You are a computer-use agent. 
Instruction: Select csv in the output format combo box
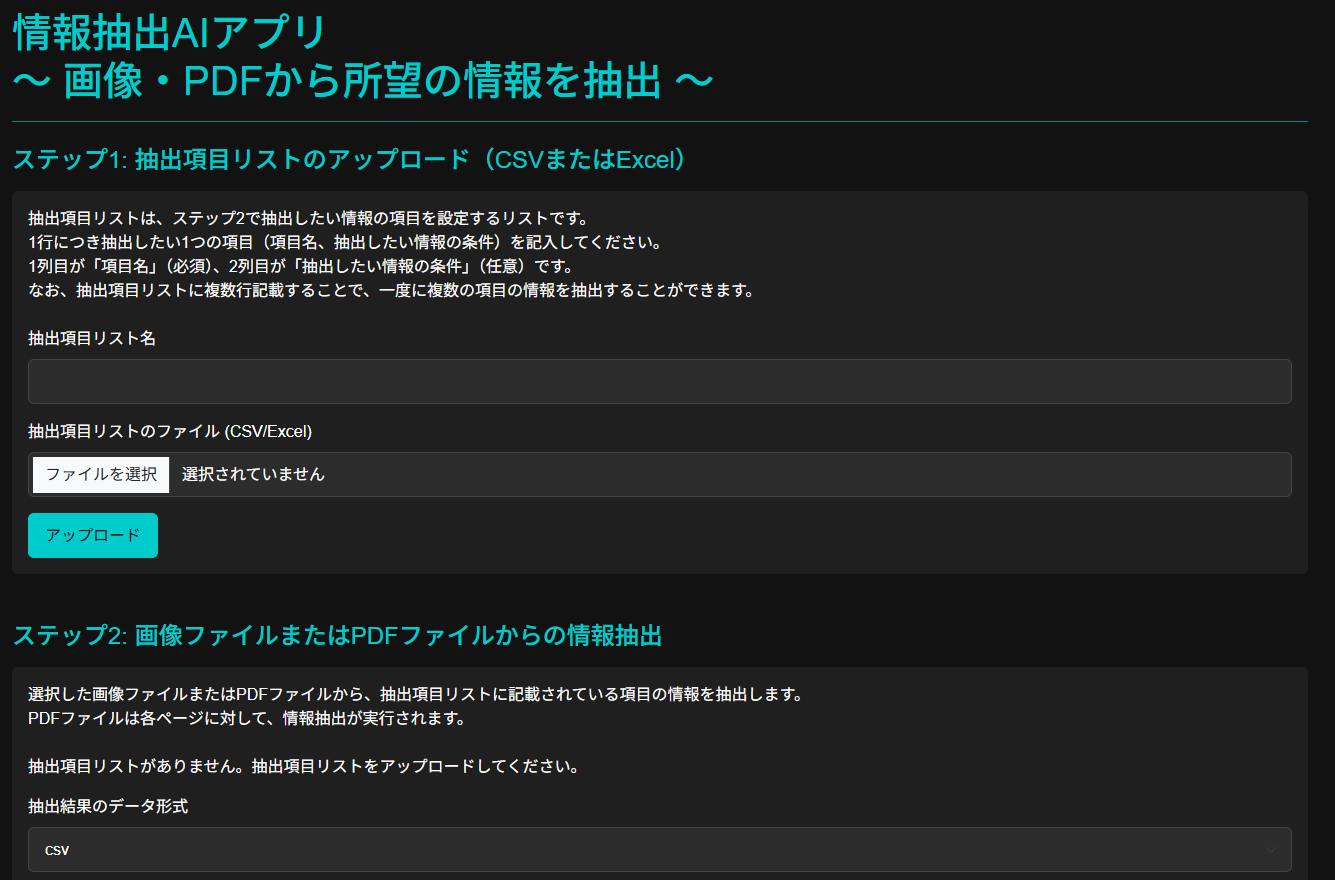tap(660, 849)
